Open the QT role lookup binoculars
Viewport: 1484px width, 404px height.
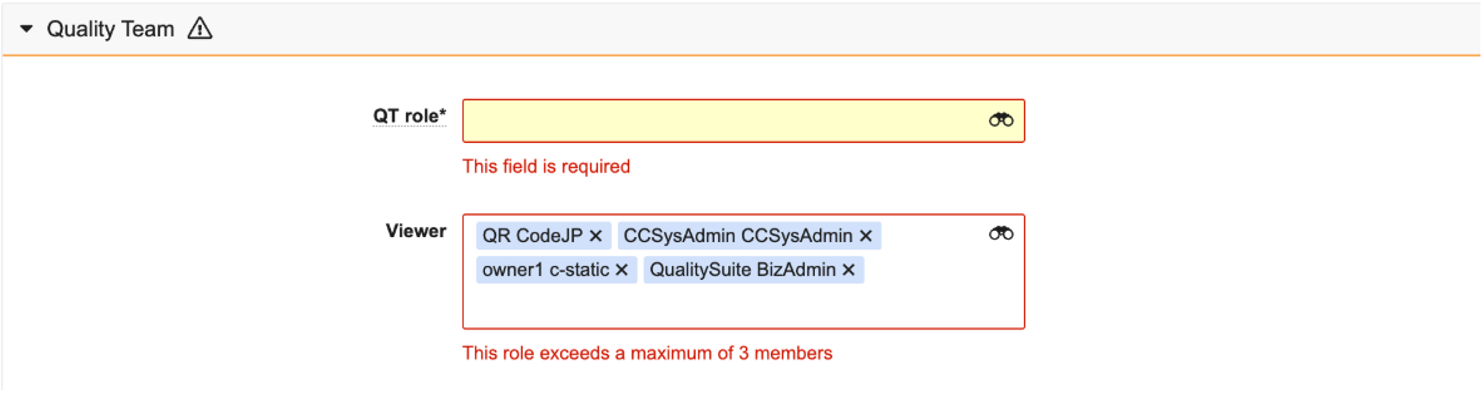click(1001, 120)
